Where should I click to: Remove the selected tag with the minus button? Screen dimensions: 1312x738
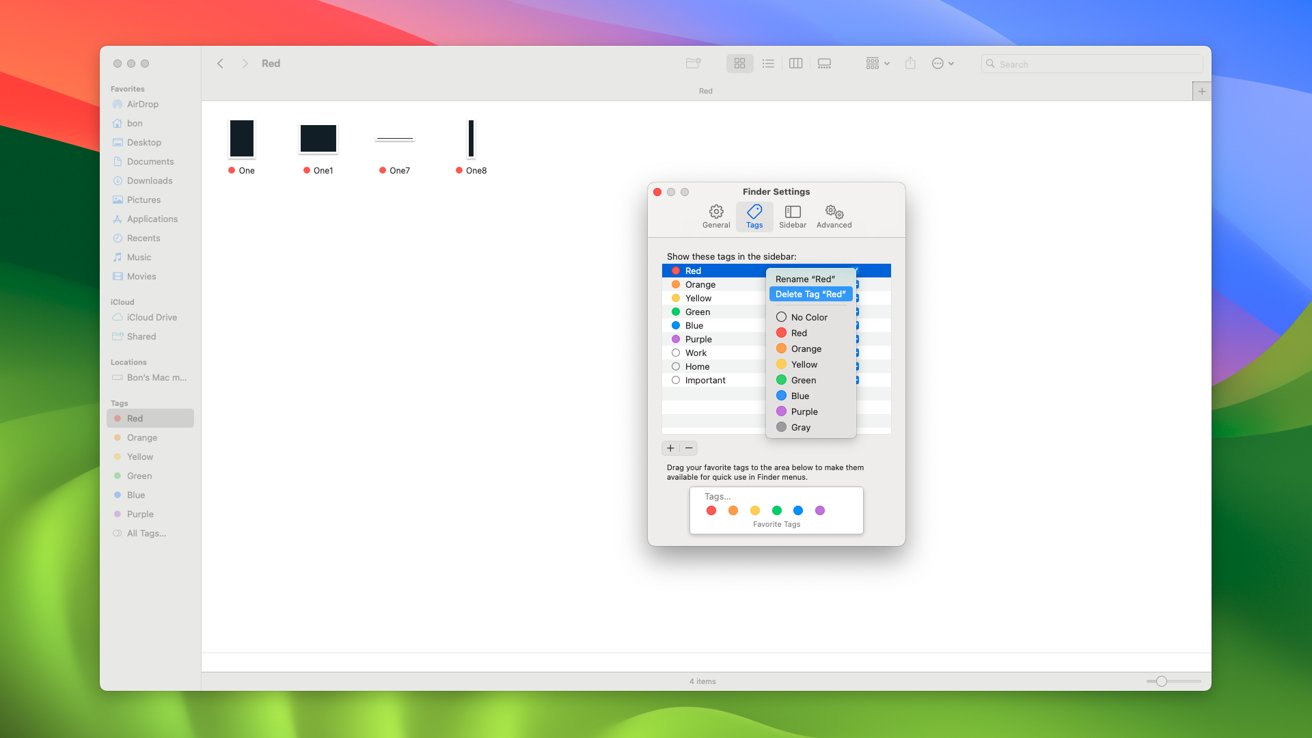[x=689, y=449]
